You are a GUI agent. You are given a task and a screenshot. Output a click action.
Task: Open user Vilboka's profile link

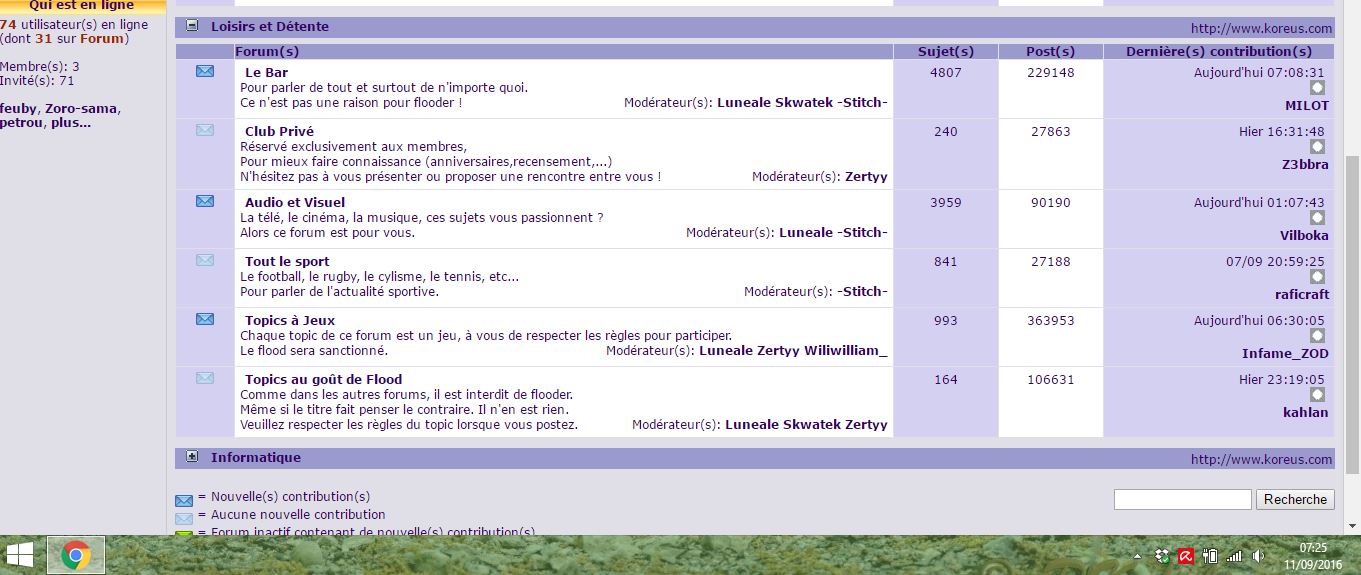[x=1304, y=236]
